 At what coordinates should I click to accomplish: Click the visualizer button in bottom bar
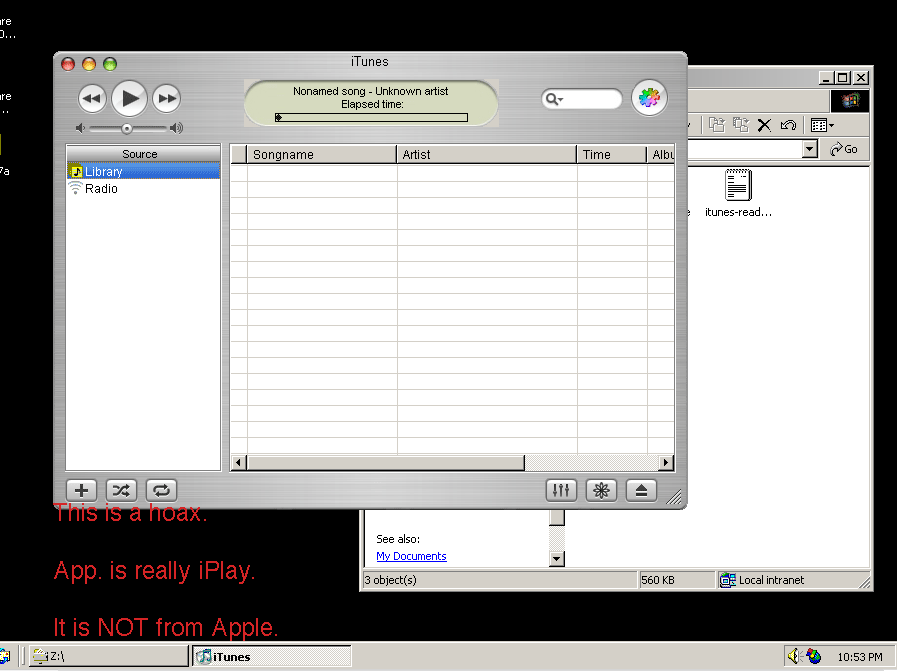601,490
